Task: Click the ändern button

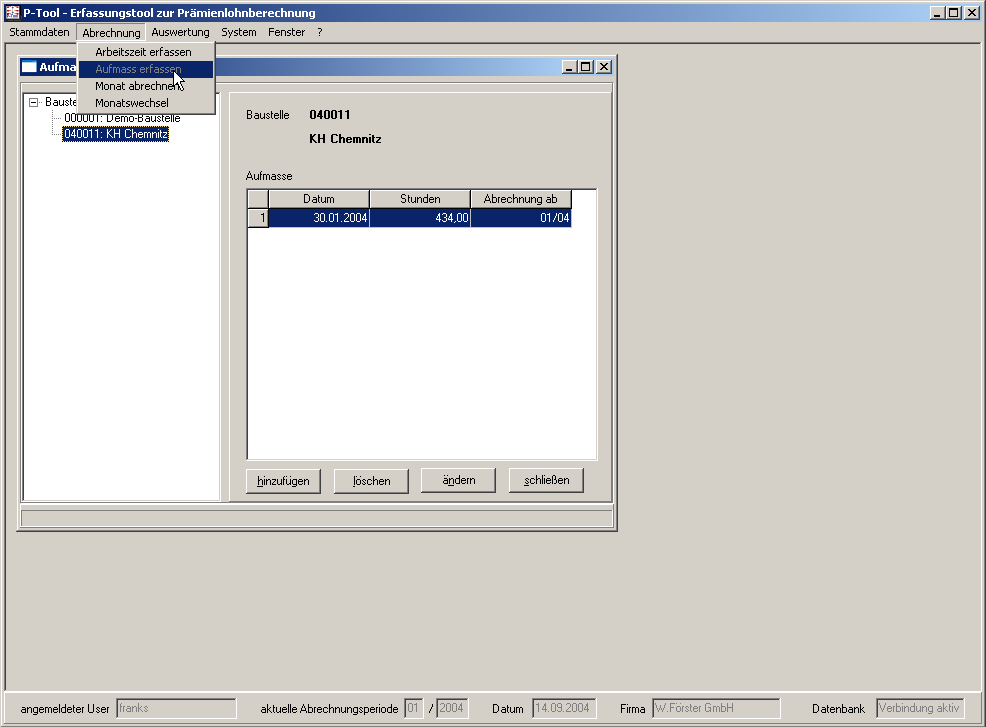Action: point(459,481)
